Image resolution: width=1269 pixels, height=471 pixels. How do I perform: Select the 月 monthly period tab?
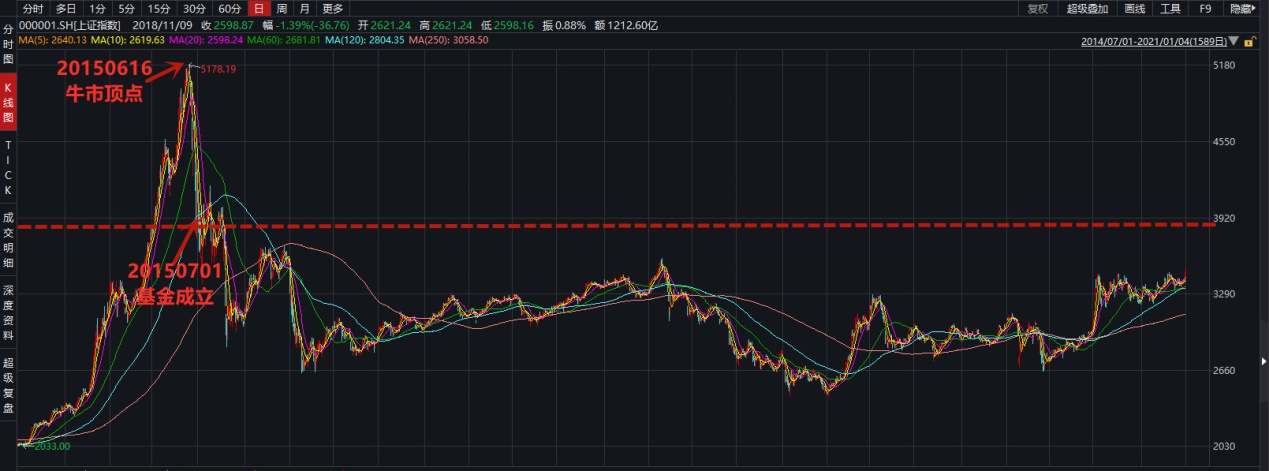click(x=304, y=9)
